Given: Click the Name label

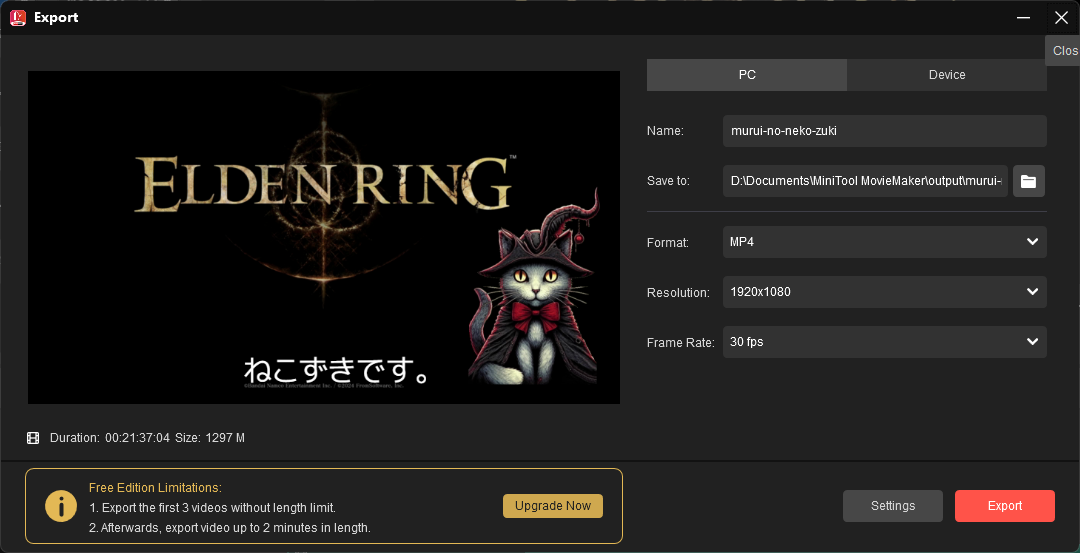Looking at the screenshot, I should [665, 131].
